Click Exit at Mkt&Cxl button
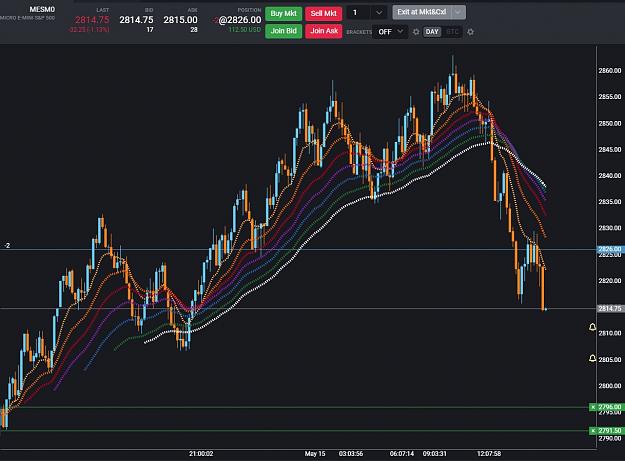625x461 pixels. 422,12
